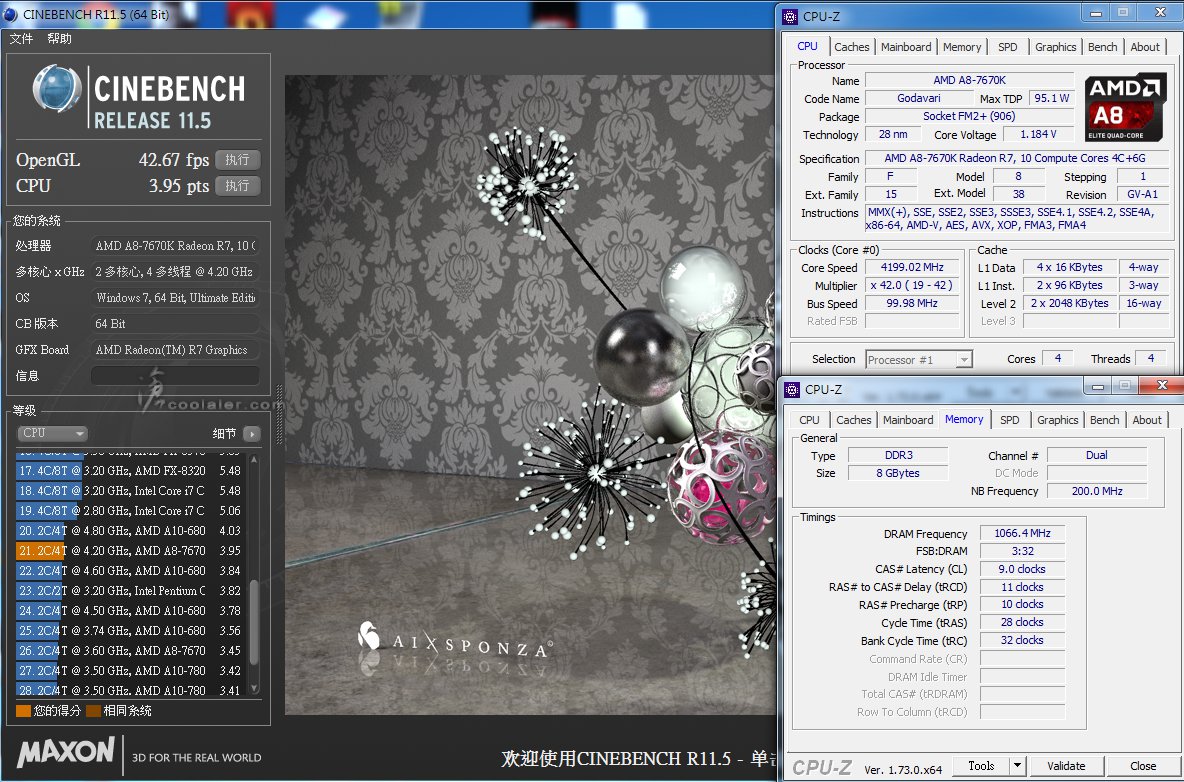This screenshot has height=782, width=1184.
Task: Select rank 26 AMD A8-7670 3.60 GHz row
Action: [130, 650]
